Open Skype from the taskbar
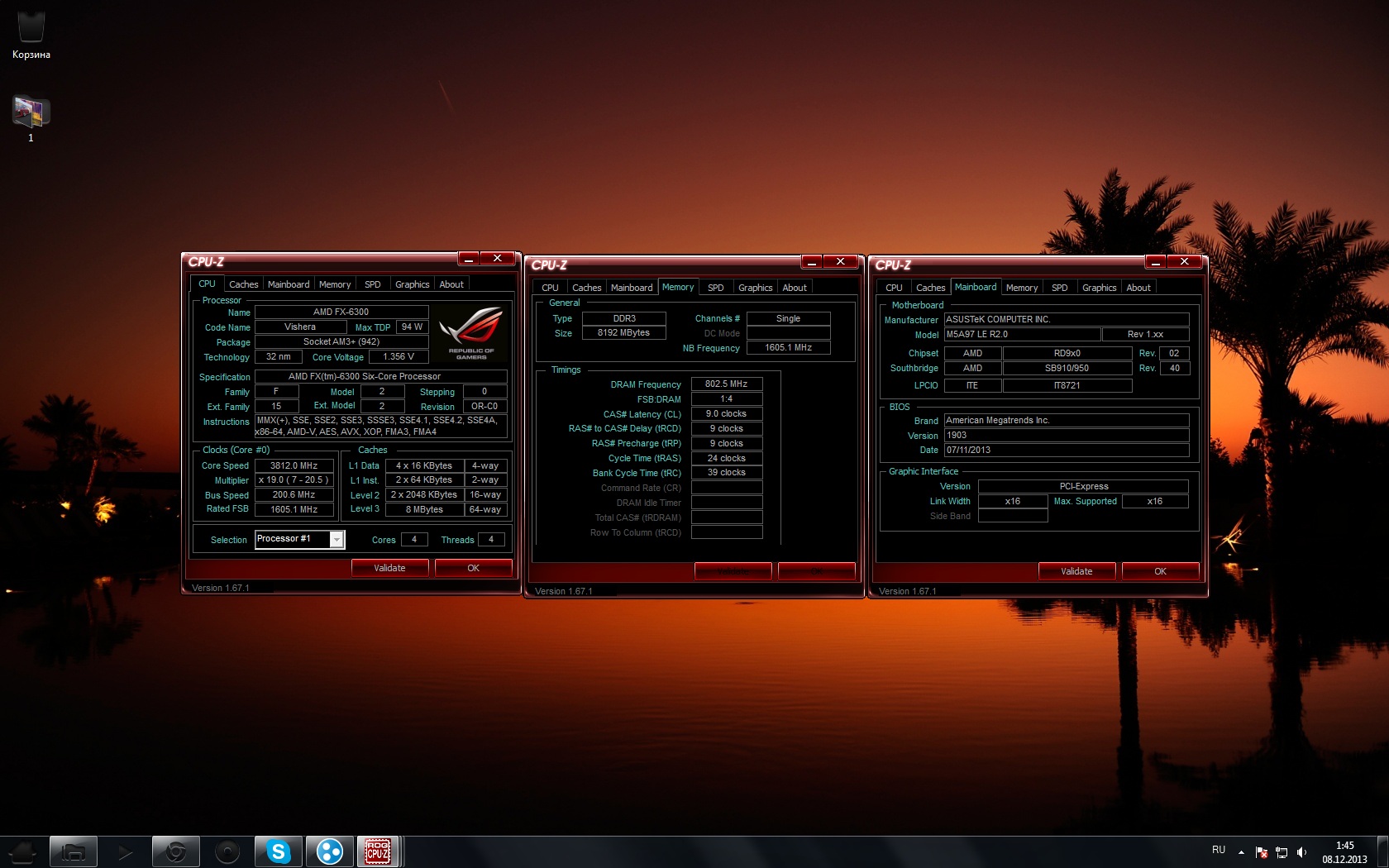Screen dimensions: 1389x868 coord(279,851)
